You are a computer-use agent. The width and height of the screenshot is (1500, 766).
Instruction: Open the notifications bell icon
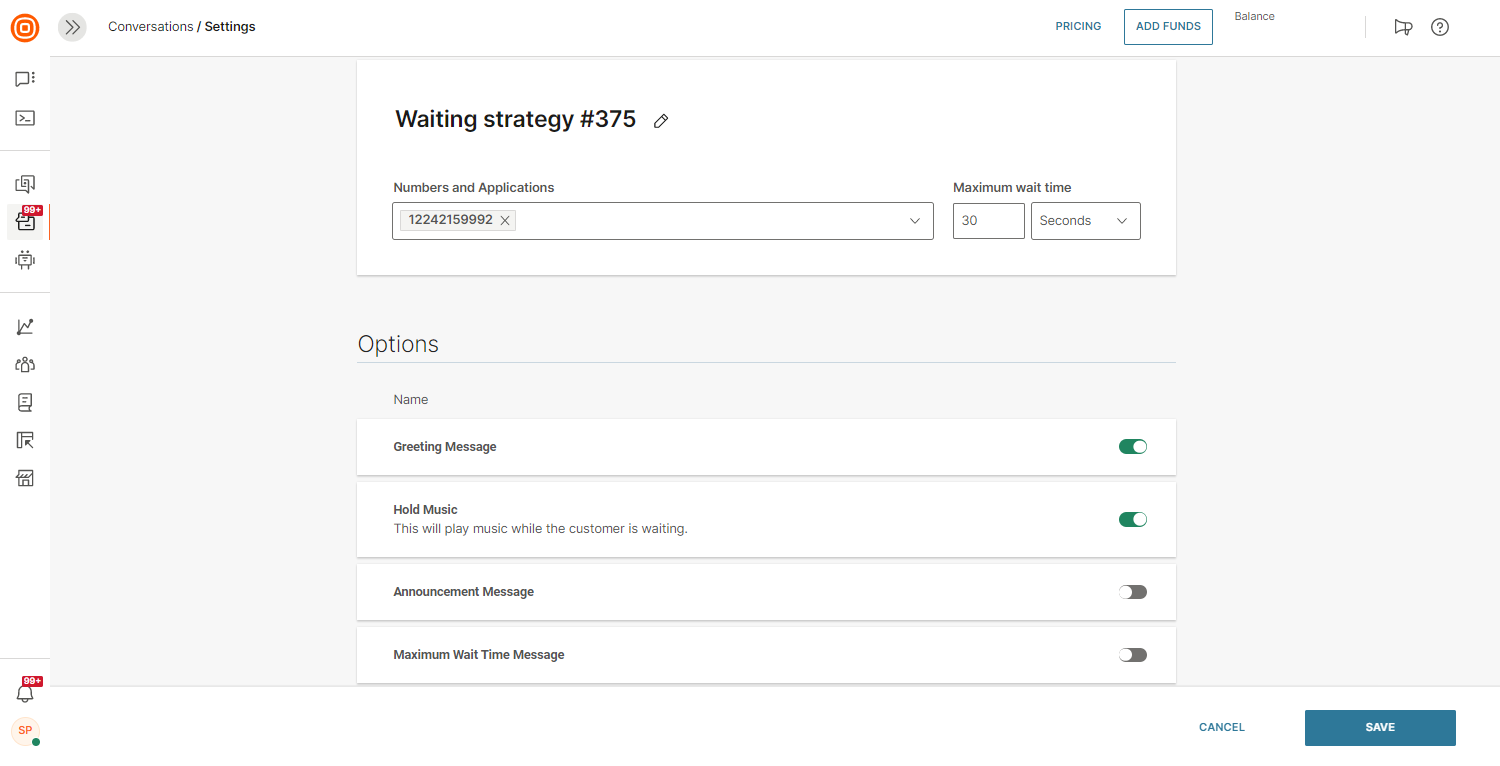[x=25, y=693]
